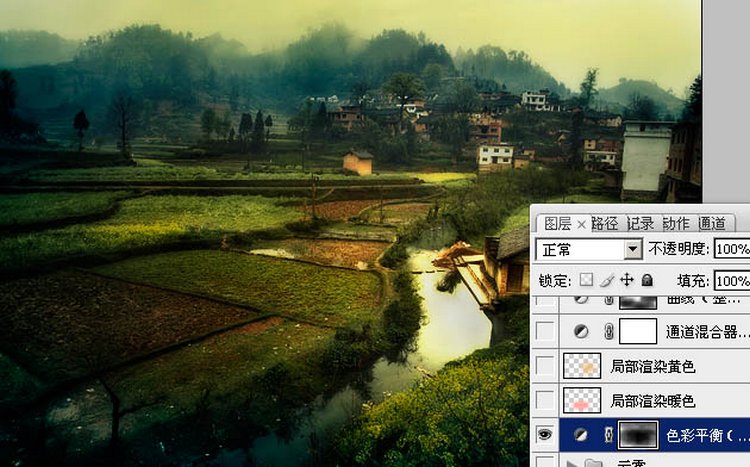Open the 记录 history tab
This screenshot has height=467, width=750.
click(x=642, y=223)
